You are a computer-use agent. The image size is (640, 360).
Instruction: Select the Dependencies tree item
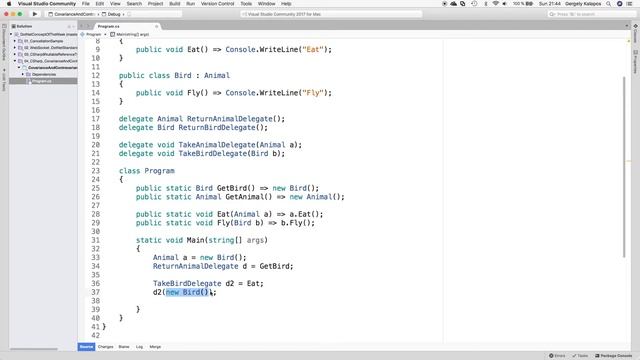[x=44, y=74]
